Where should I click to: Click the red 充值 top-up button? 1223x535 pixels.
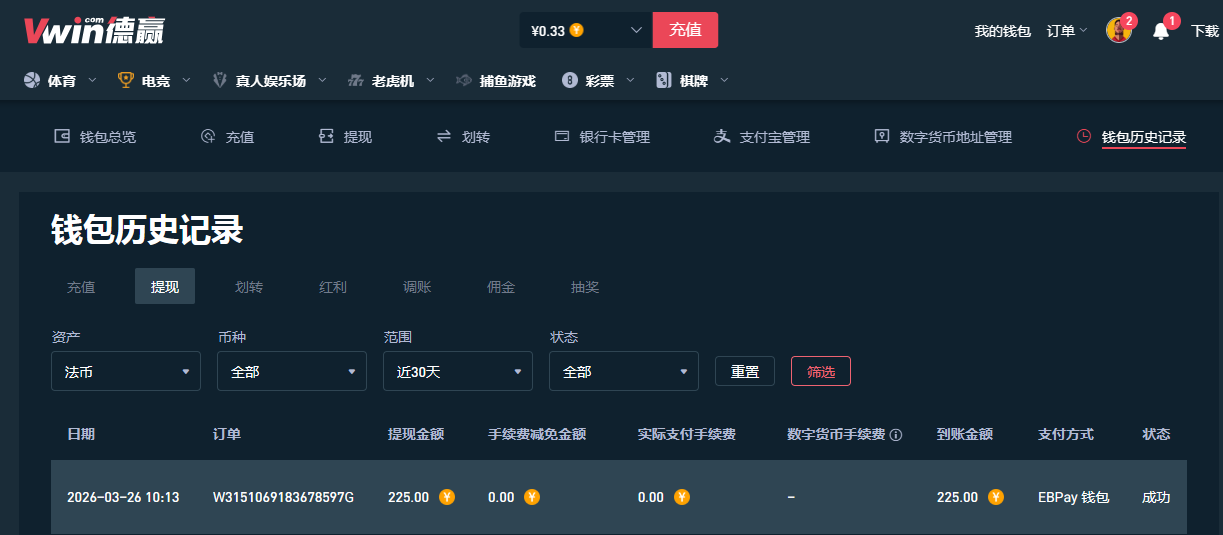[x=685, y=30]
